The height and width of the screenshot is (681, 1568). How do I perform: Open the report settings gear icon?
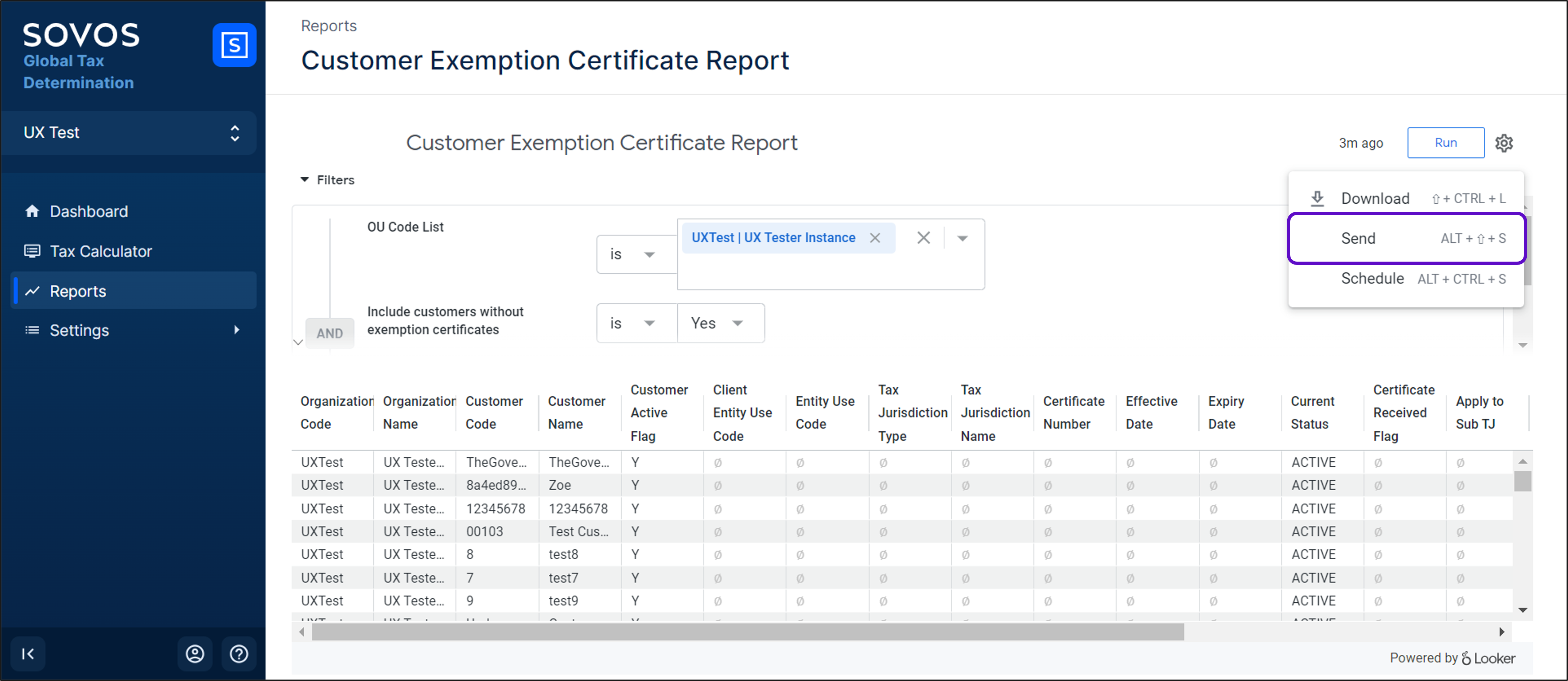click(x=1503, y=143)
